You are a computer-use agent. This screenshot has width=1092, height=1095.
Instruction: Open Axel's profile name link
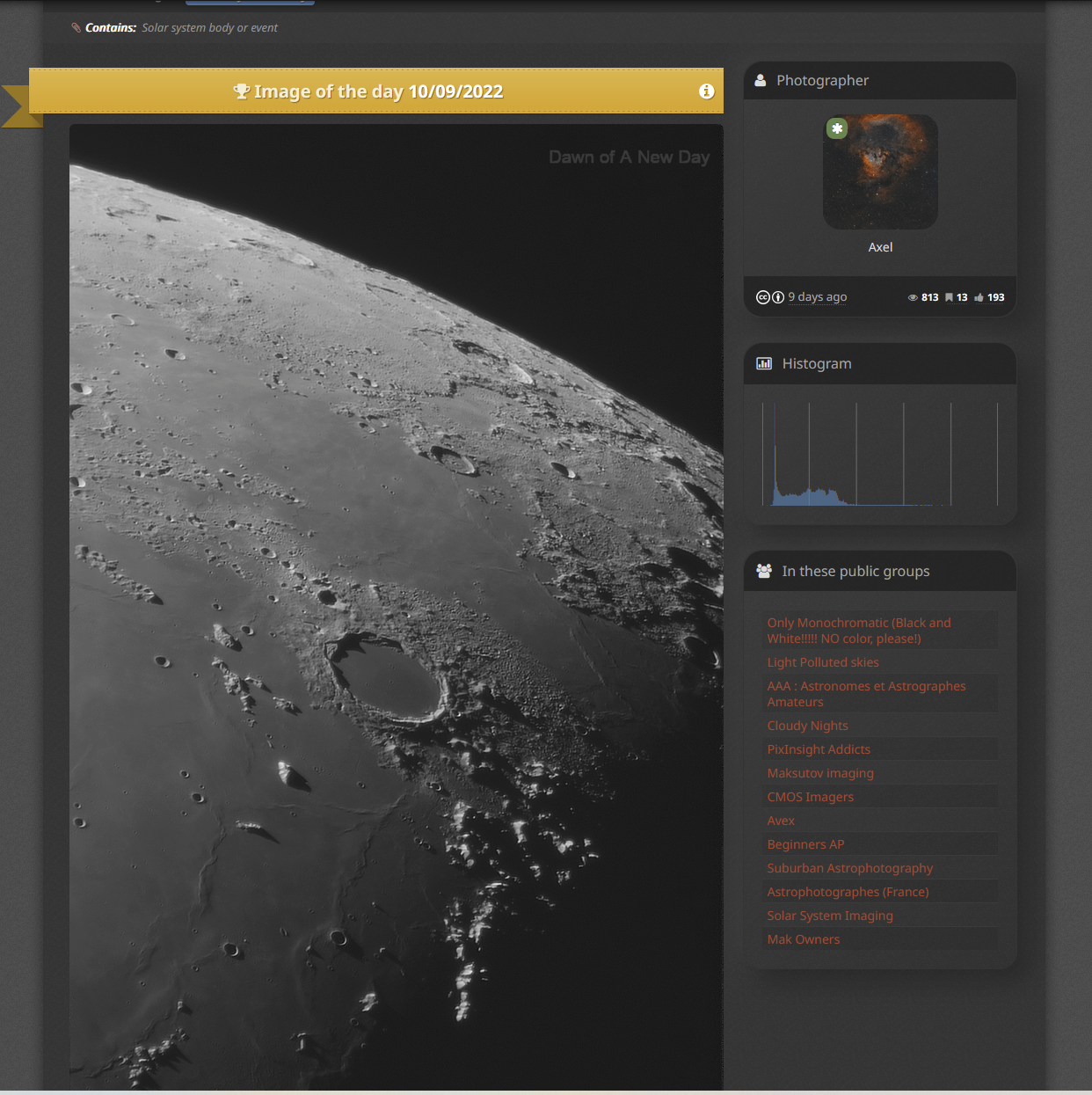click(880, 247)
